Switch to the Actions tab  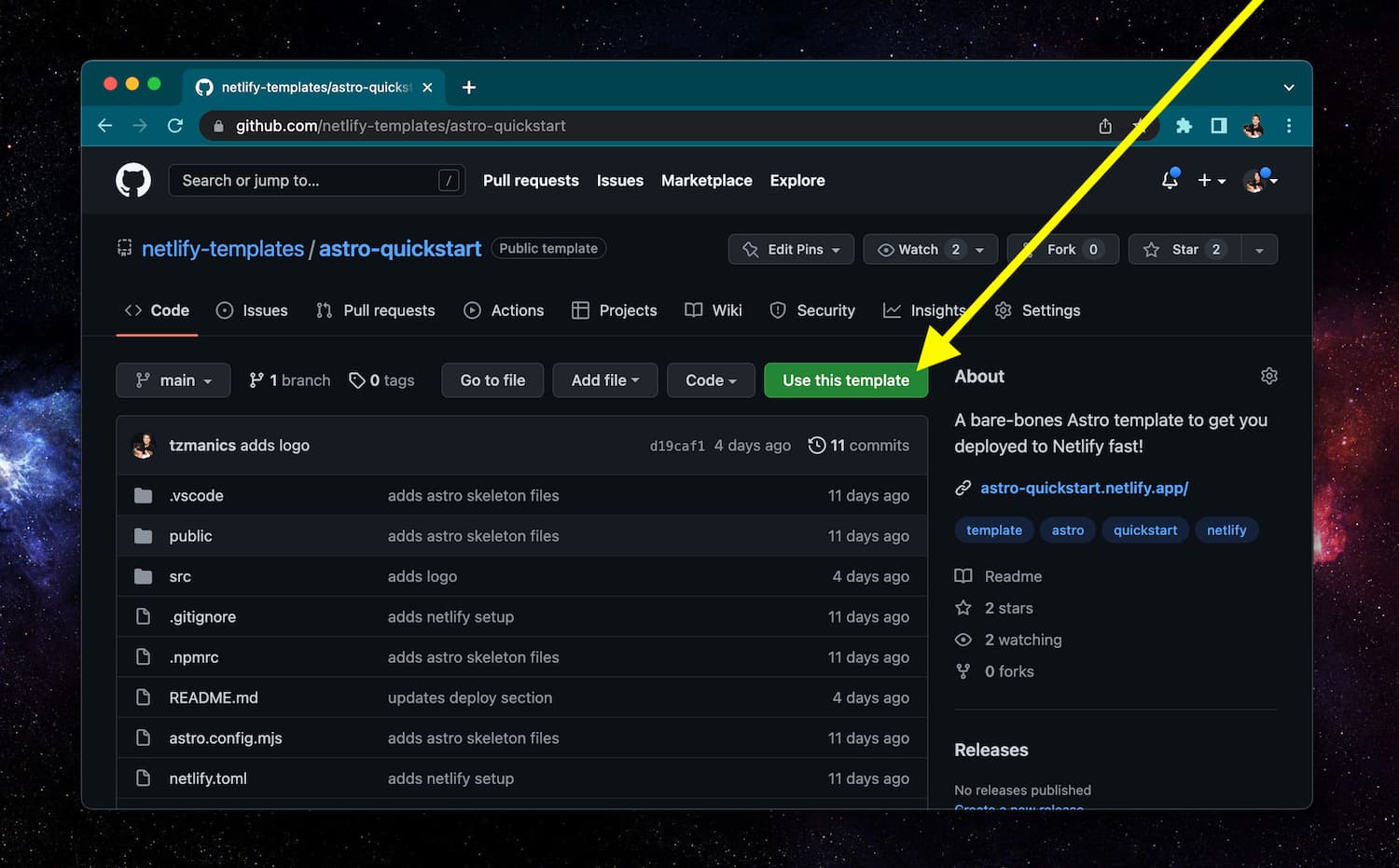[x=504, y=310]
